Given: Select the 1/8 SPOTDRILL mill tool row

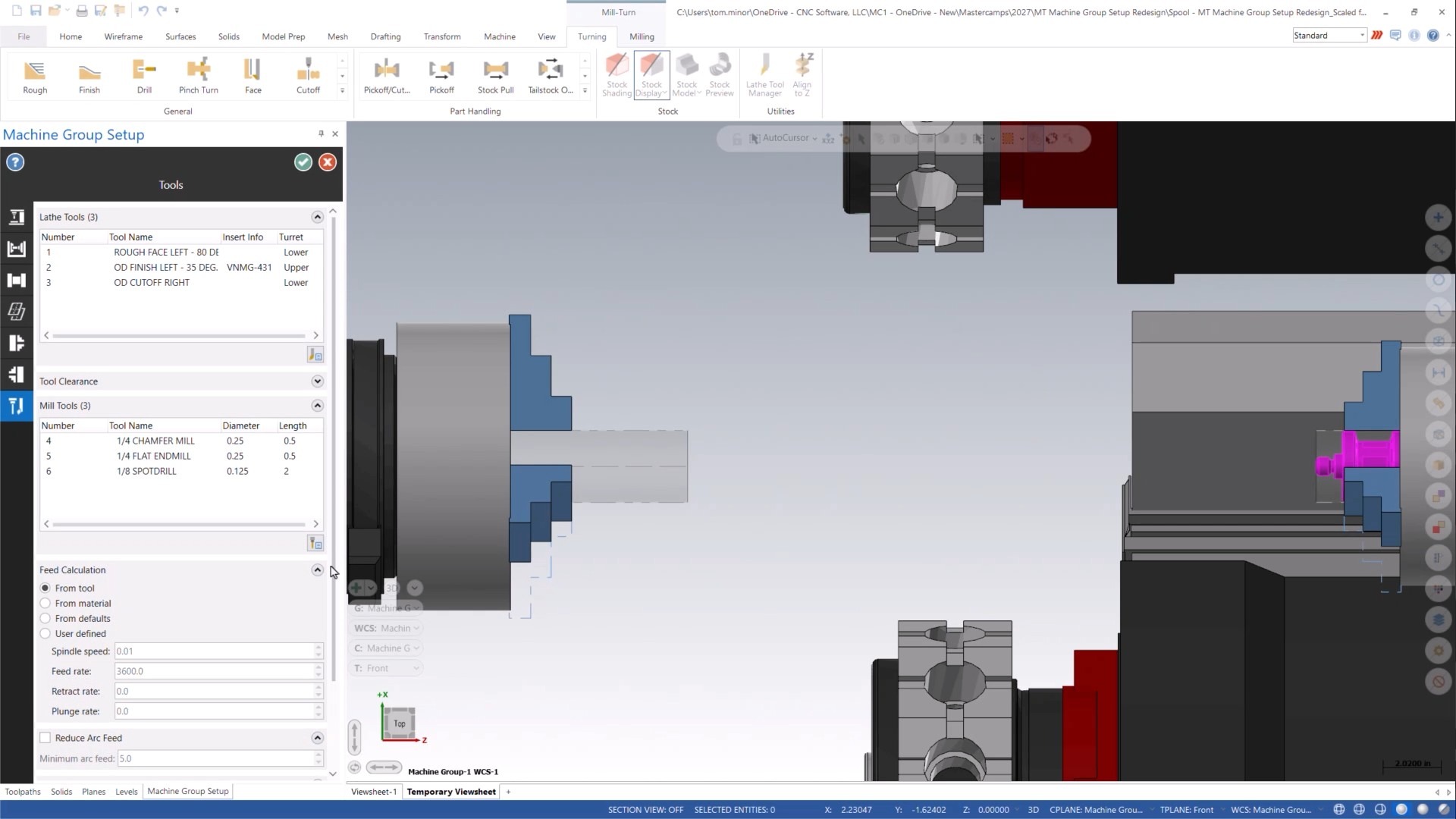Looking at the screenshot, I should click(x=181, y=472).
